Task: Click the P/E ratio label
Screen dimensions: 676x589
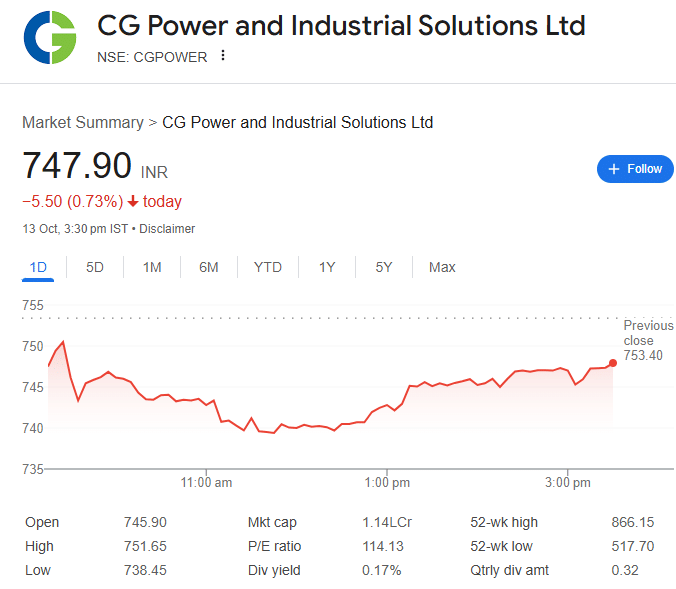Action: [274, 546]
